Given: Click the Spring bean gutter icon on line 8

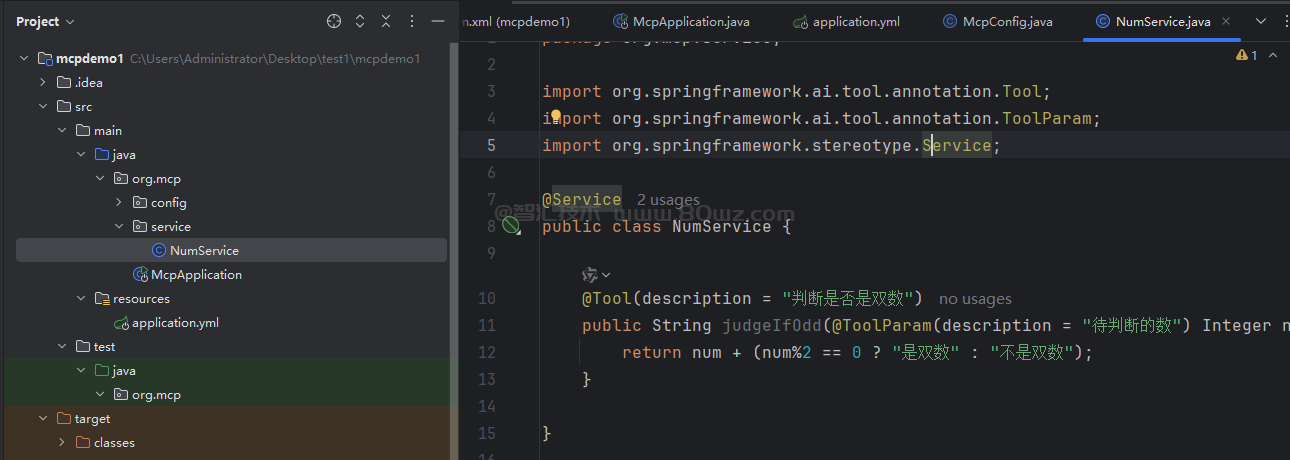Looking at the screenshot, I should click(511, 226).
